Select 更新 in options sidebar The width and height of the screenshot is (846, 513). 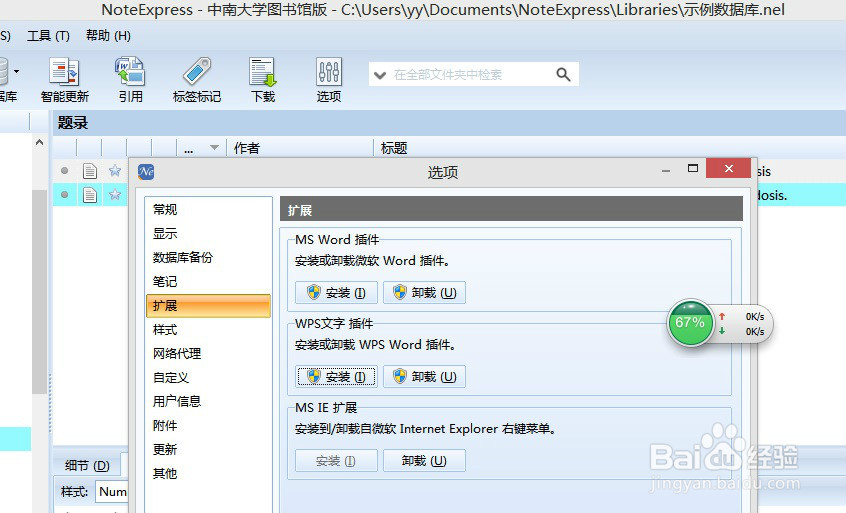(x=208, y=449)
